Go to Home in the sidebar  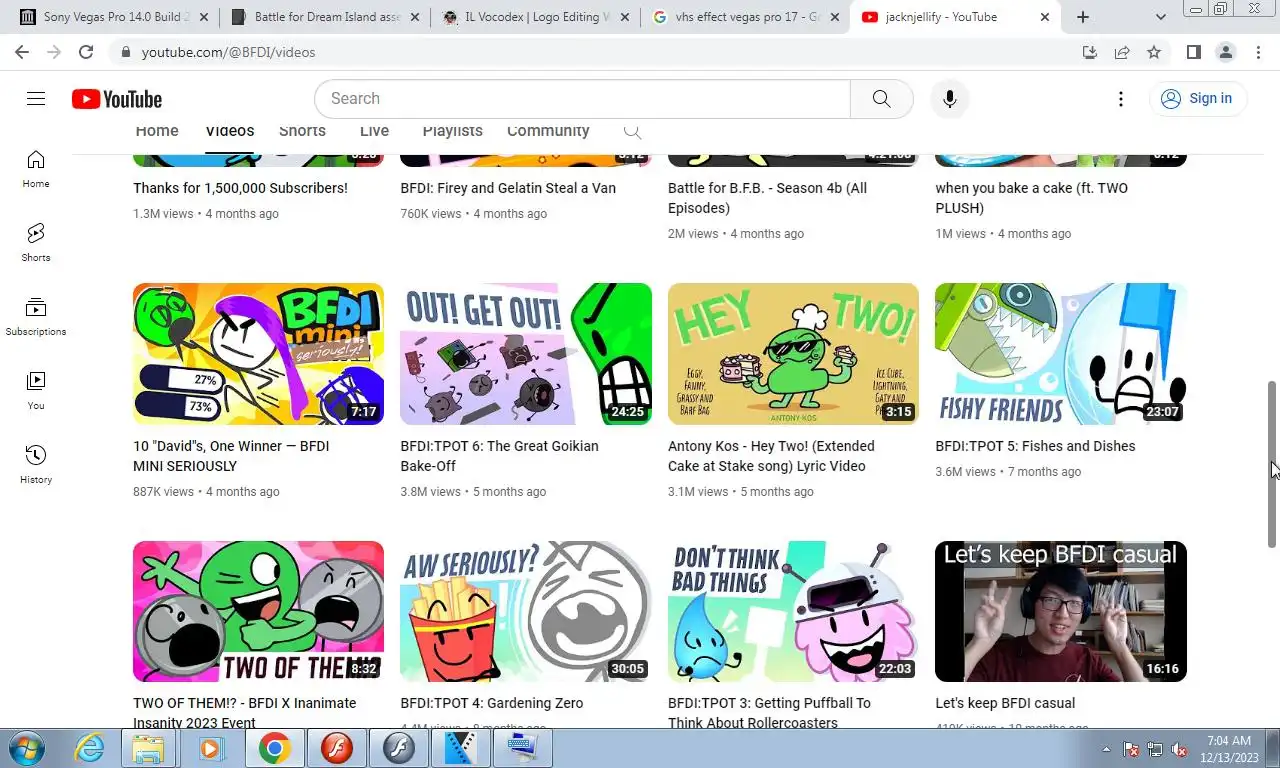click(36, 169)
